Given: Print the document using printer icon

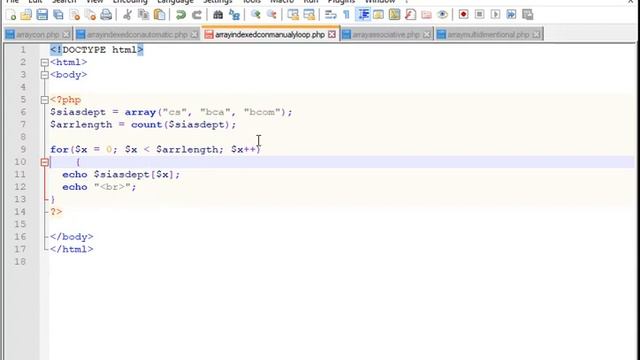Looking at the screenshot, I should pos(106,15).
